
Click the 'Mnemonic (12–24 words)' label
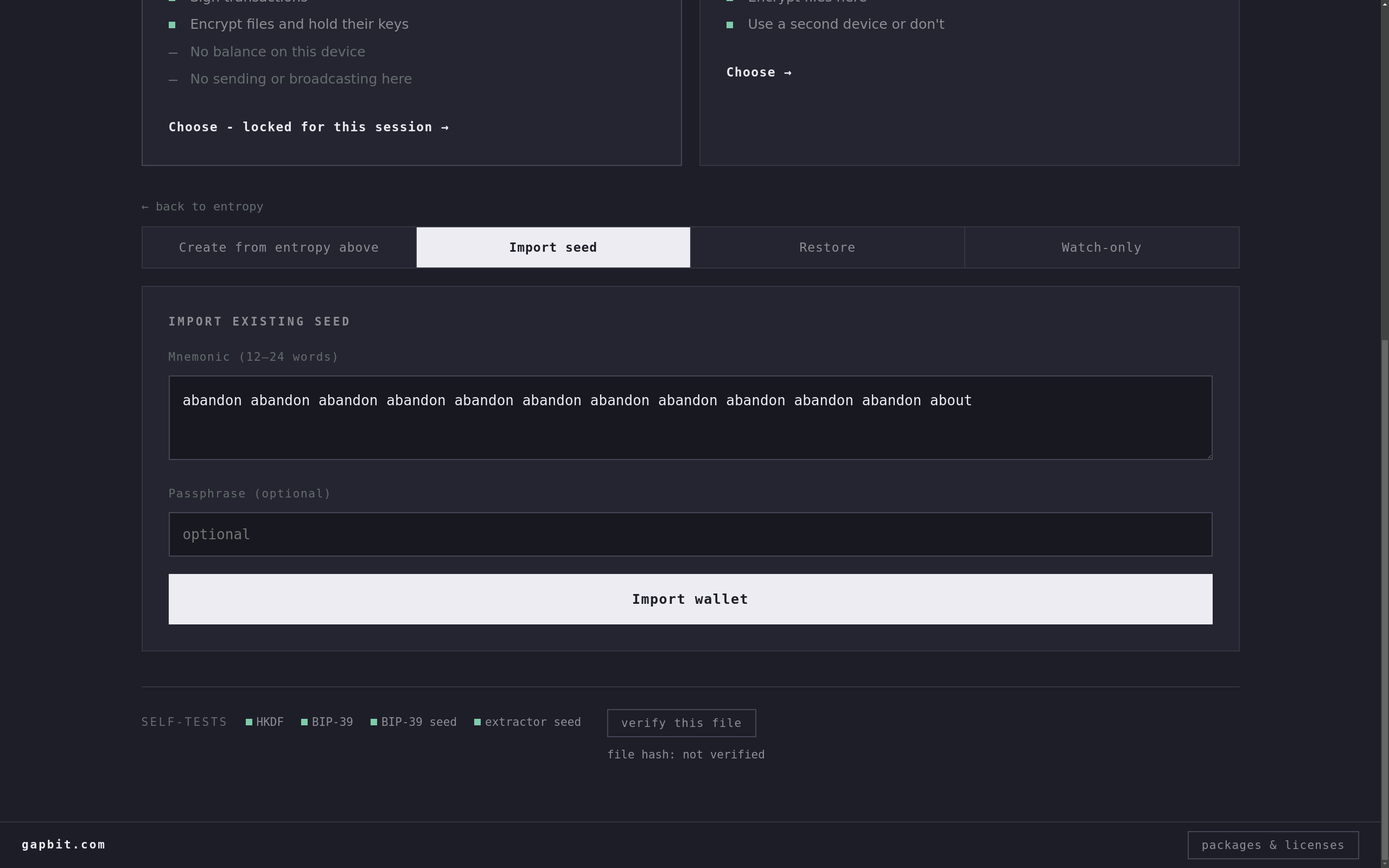pos(253,357)
